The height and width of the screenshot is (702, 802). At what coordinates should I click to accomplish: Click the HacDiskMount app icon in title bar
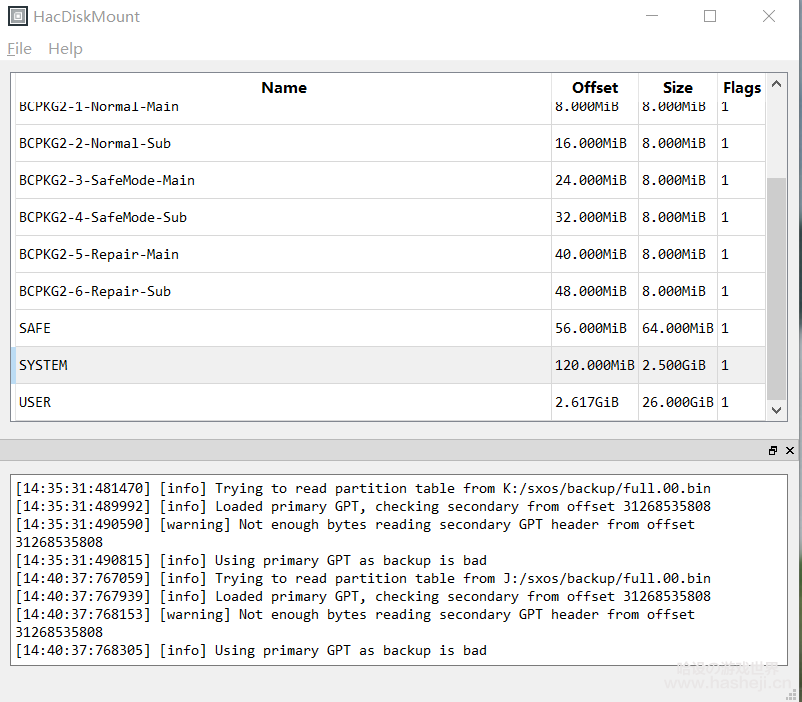click(18, 16)
